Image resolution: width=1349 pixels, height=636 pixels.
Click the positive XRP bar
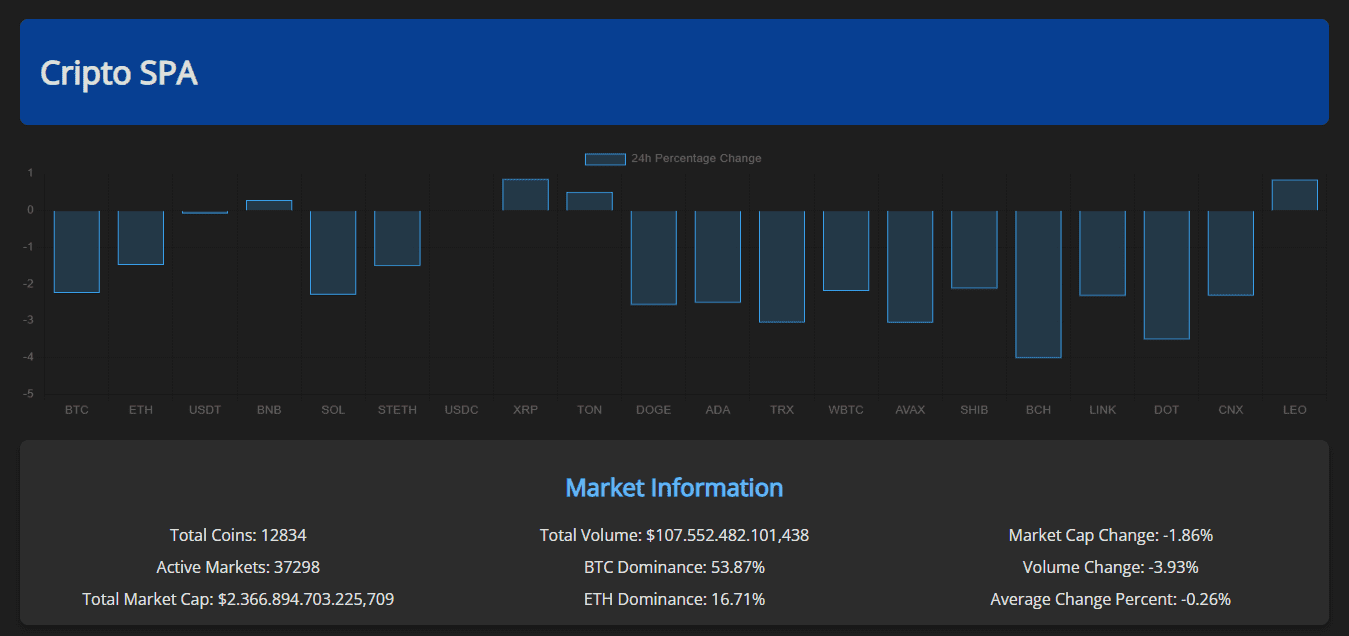click(x=525, y=194)
